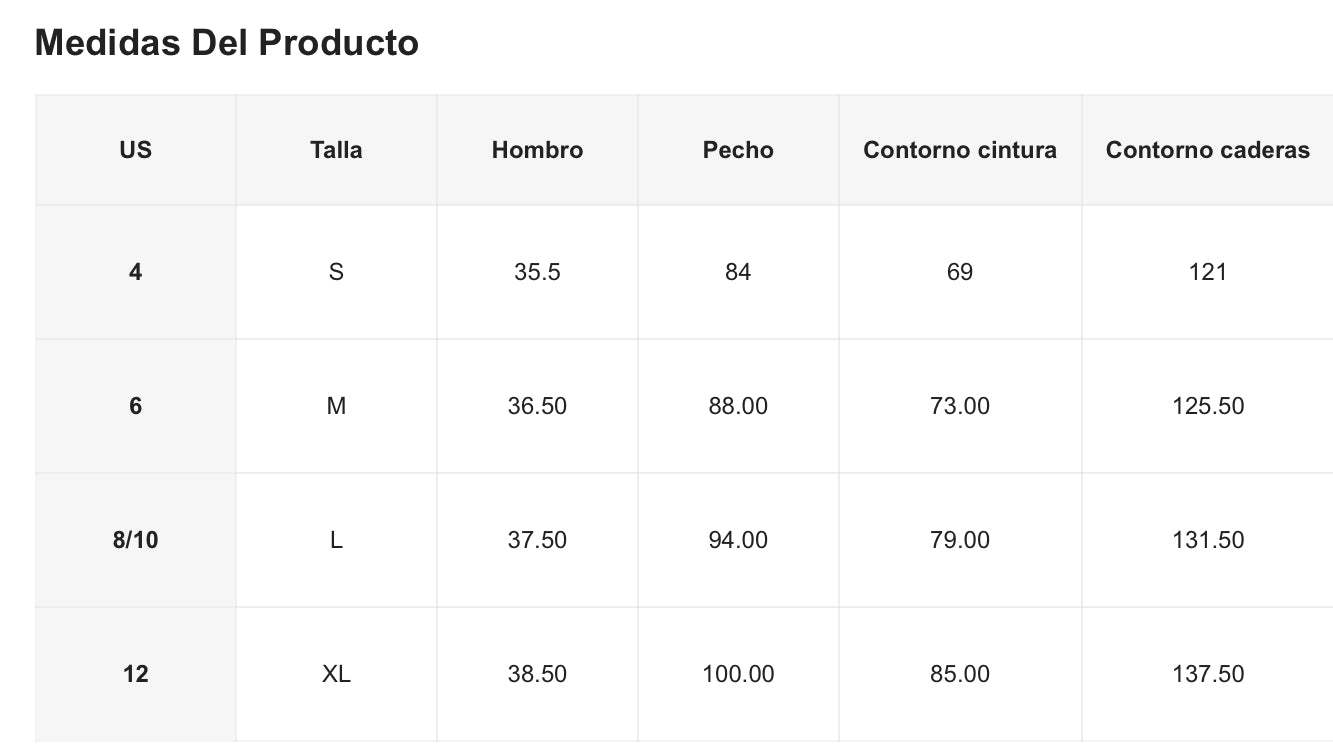1333x748 pixels.
Task: Select the Pecho column header
Action: 738,150
